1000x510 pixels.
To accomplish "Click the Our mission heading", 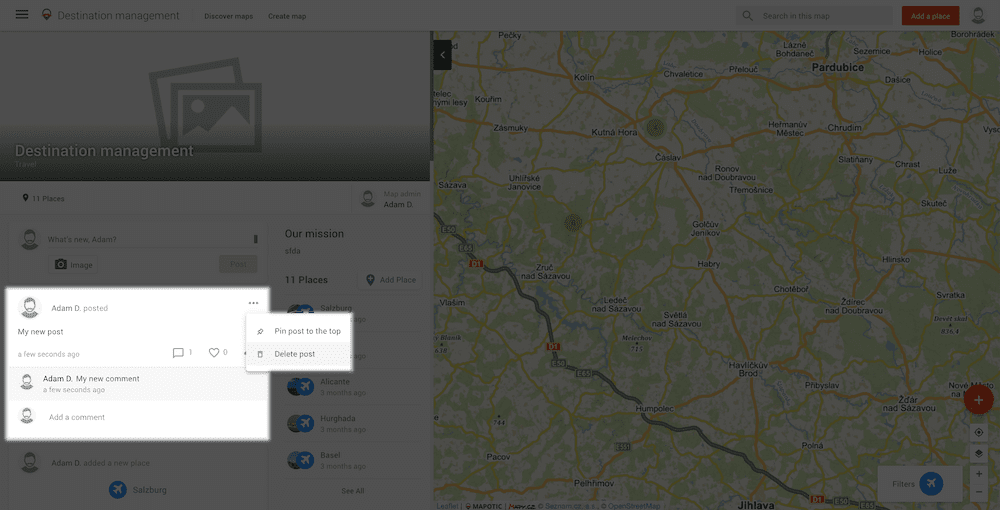I will click(x=314, y=234).
